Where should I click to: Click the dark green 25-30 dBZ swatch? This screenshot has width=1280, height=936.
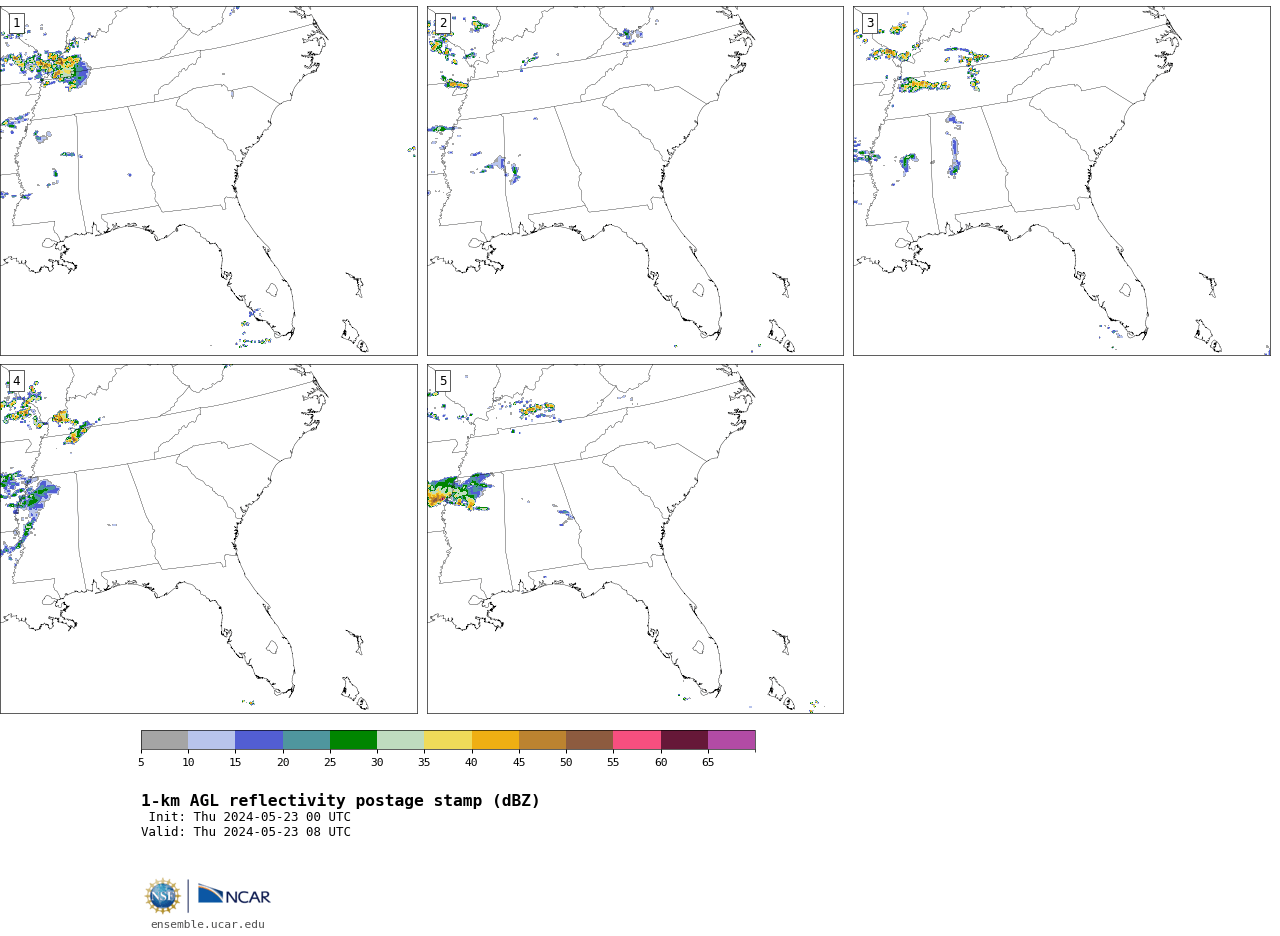pos(353,740)
